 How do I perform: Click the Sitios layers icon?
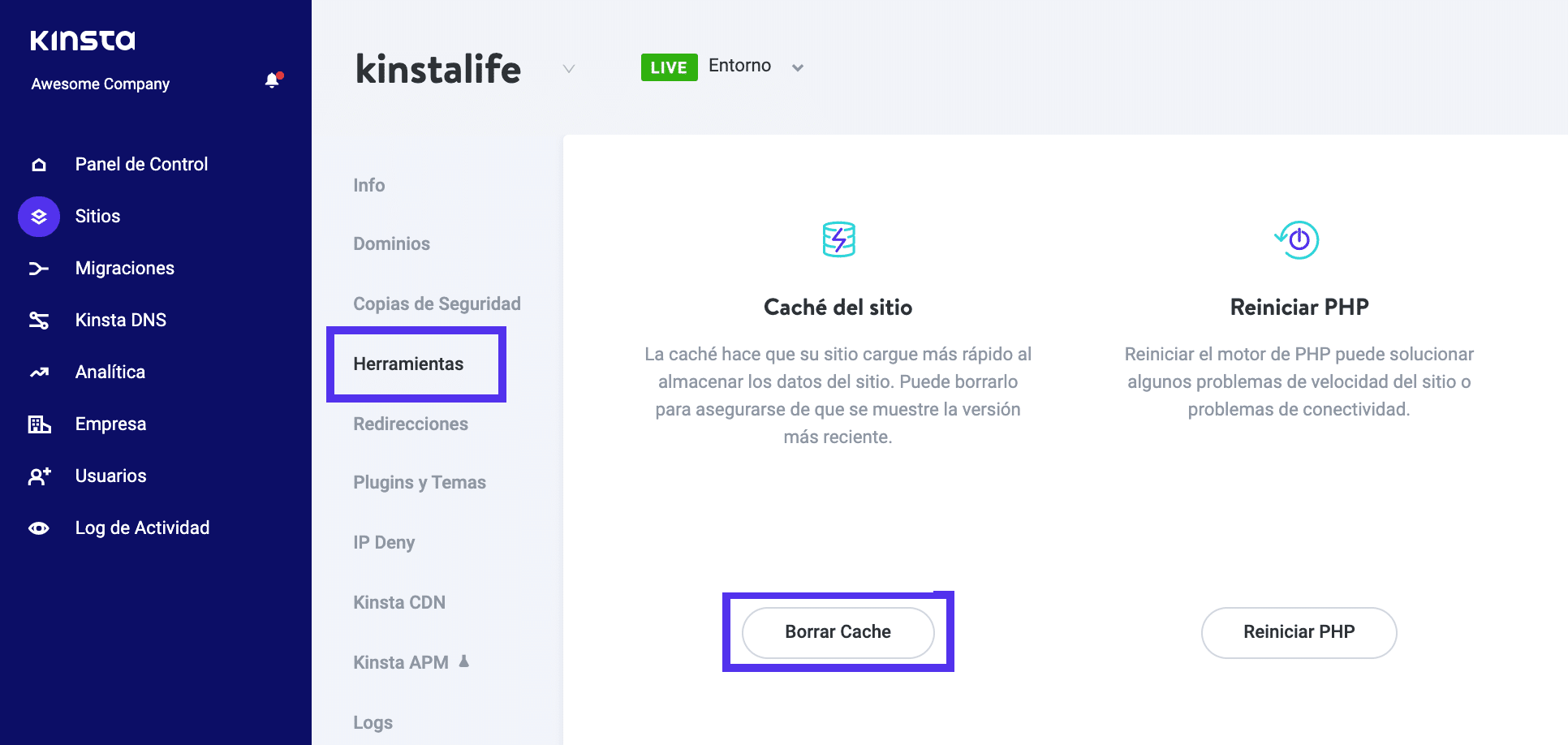(39, 217)
